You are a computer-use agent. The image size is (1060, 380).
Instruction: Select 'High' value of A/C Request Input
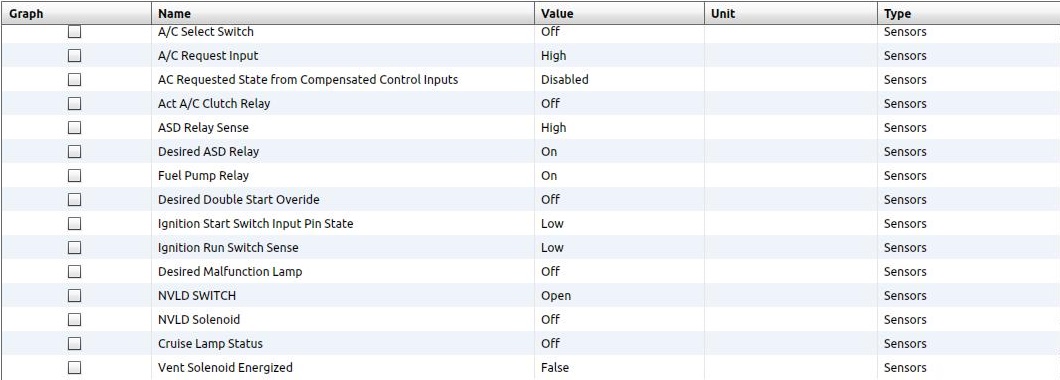point(554,55)
